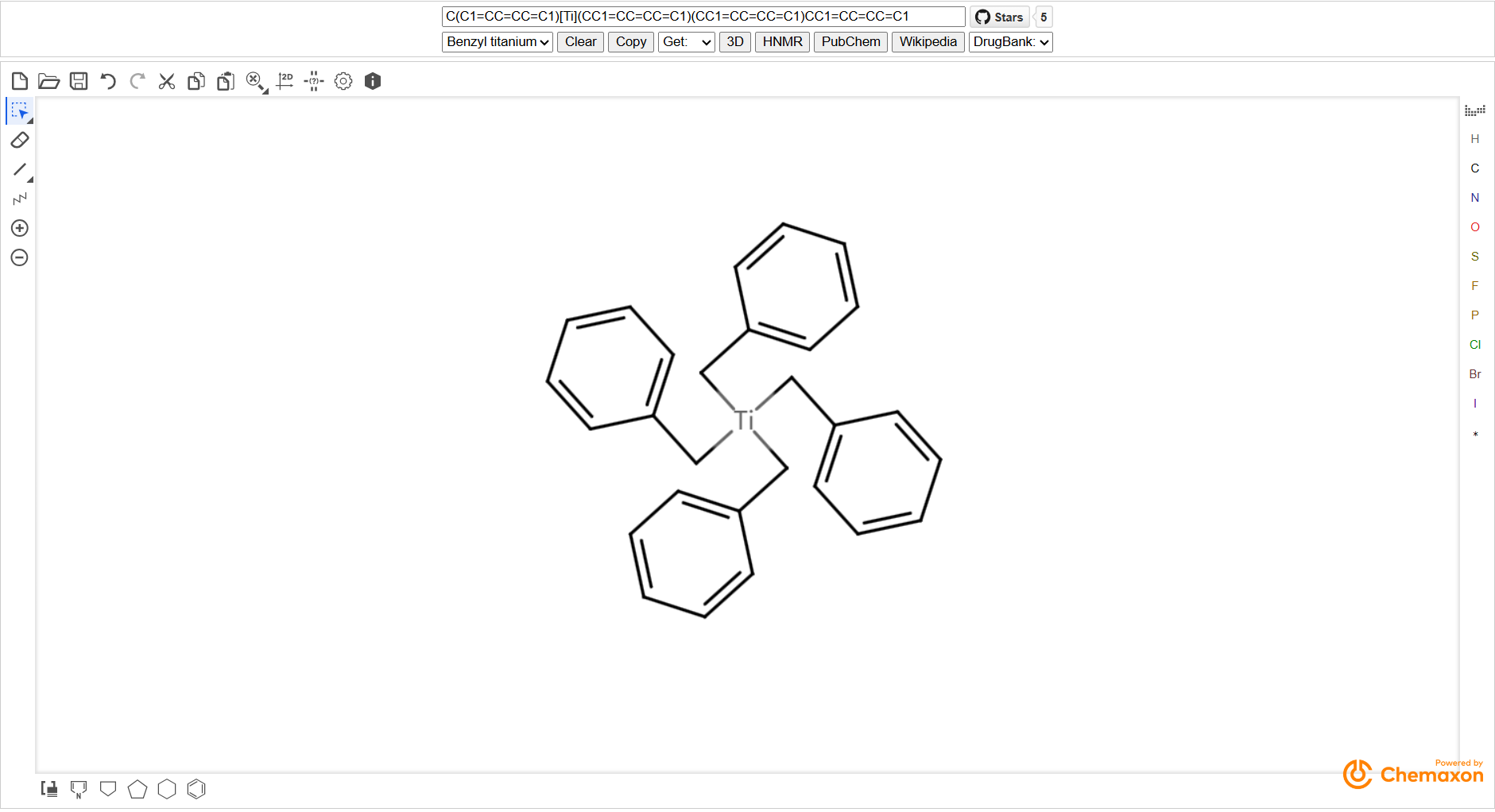1495x812 pixels.
Task: Click the SMILES text input field
Action: 703,17
